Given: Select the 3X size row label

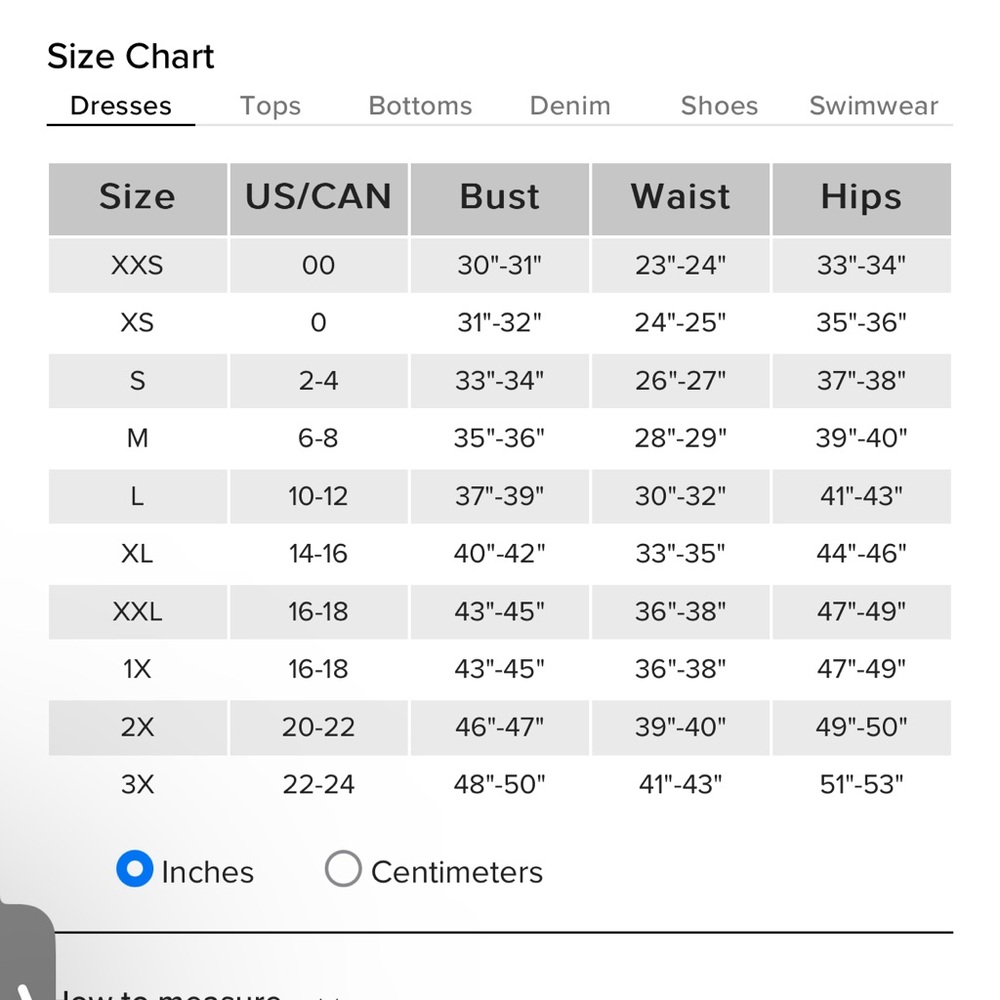Looking at the screenshot, I should pyautogui.click(x=137, y=784).
